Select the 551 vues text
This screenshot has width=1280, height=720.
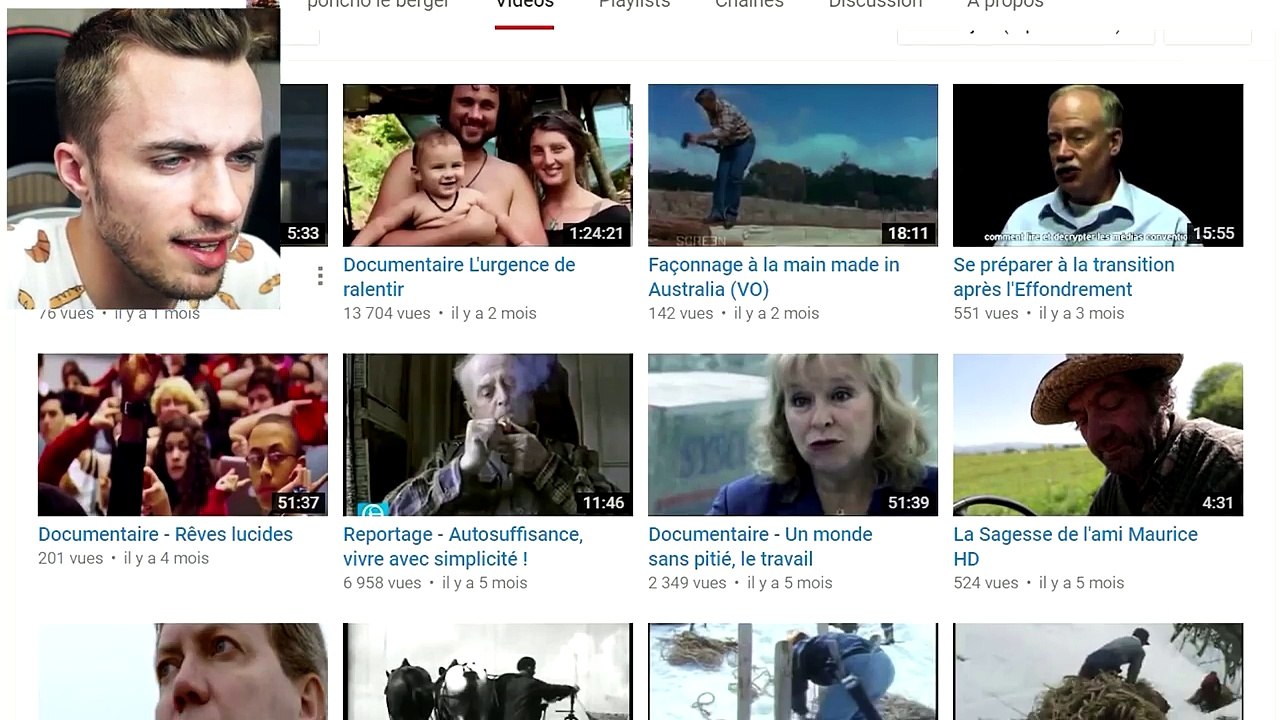point(986,313)
